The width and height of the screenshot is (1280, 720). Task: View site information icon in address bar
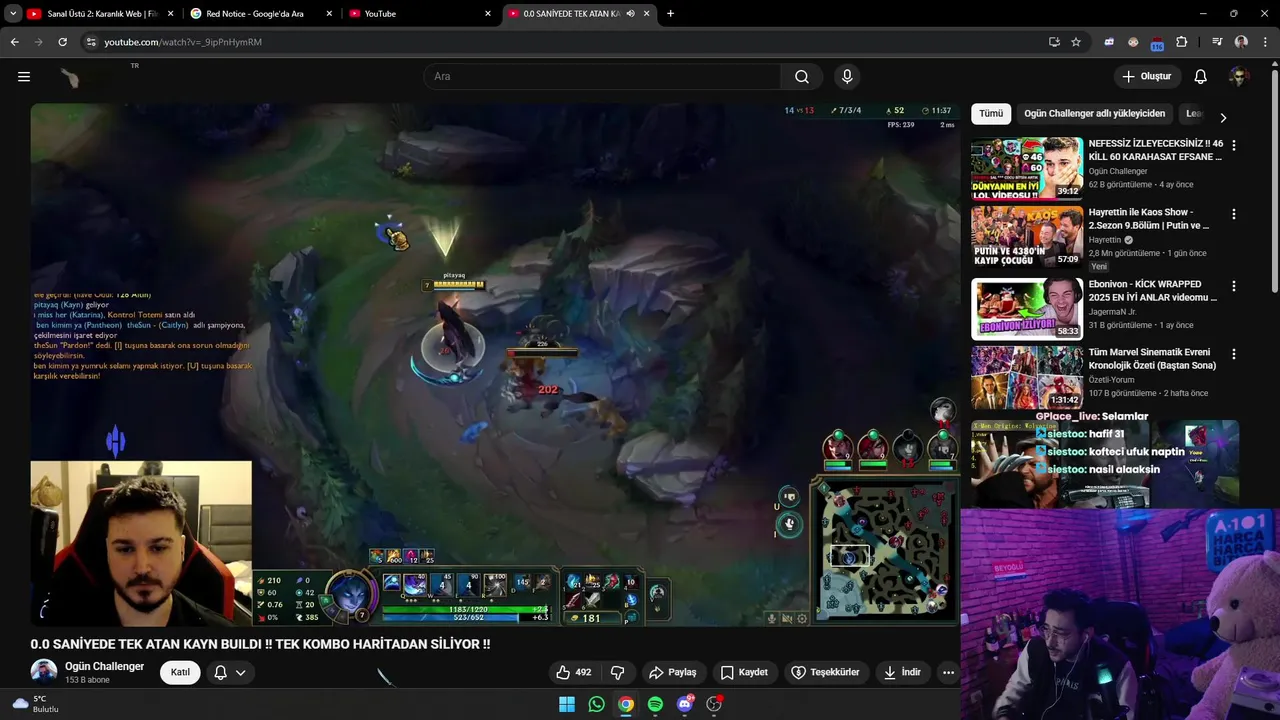tap(91, 42)
